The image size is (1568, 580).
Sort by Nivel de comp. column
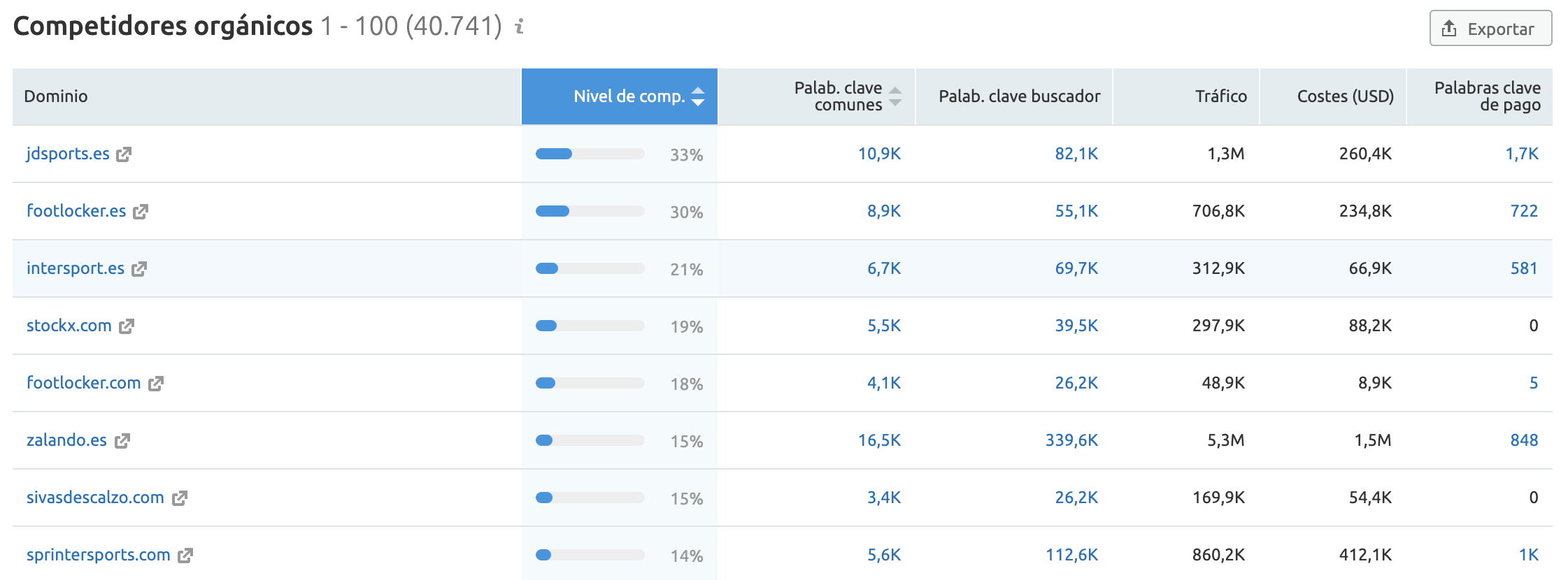[620, 96]
